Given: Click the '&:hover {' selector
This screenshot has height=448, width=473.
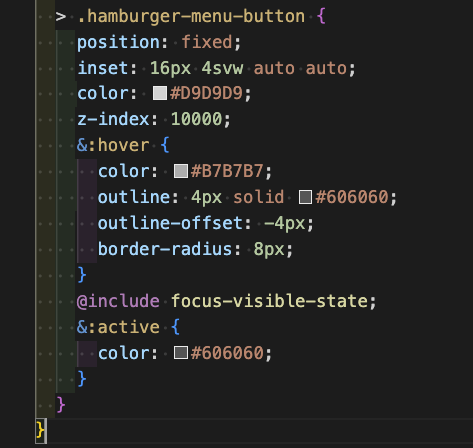Looking at the screenshot, I should pyautogui.click(x=123, y=145).
